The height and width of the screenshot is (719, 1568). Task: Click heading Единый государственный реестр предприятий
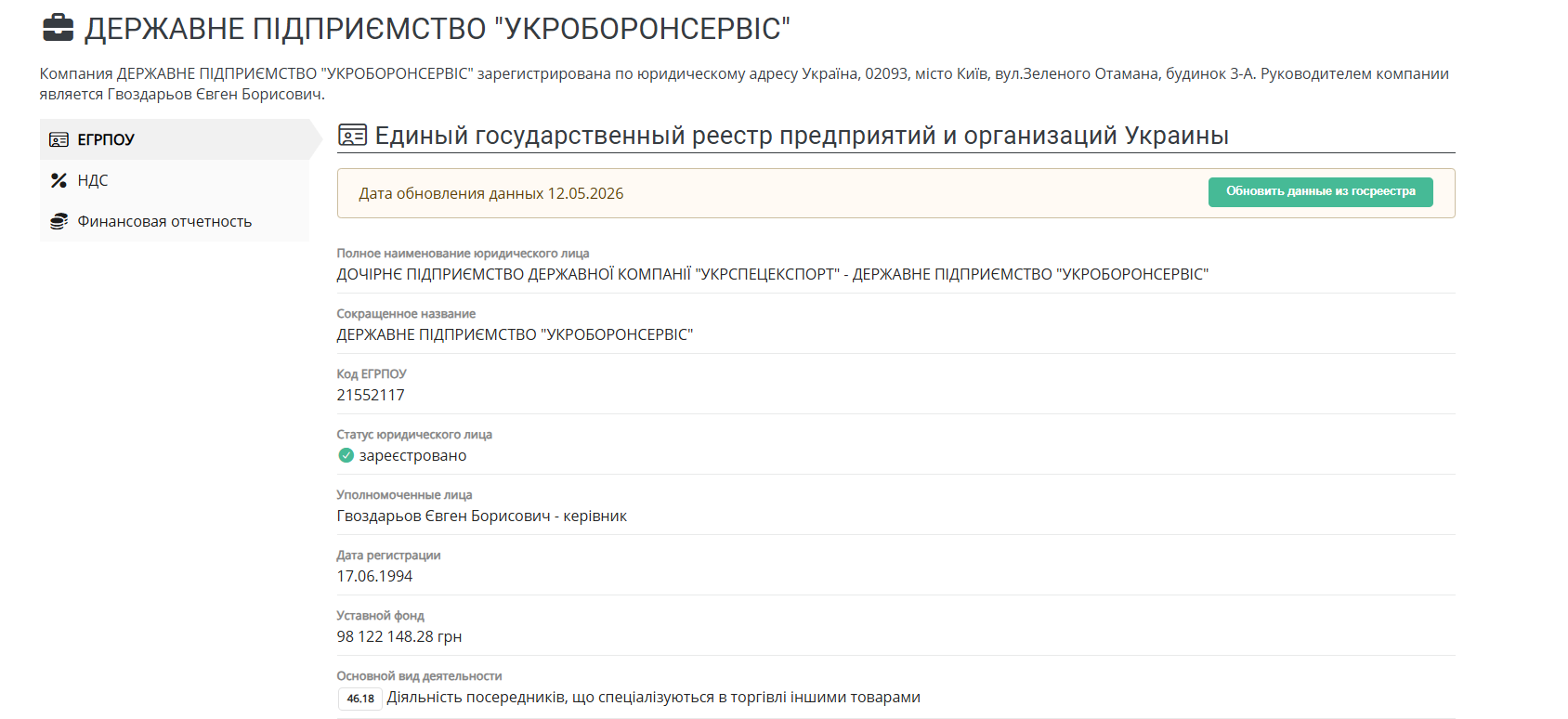point(802,136)
